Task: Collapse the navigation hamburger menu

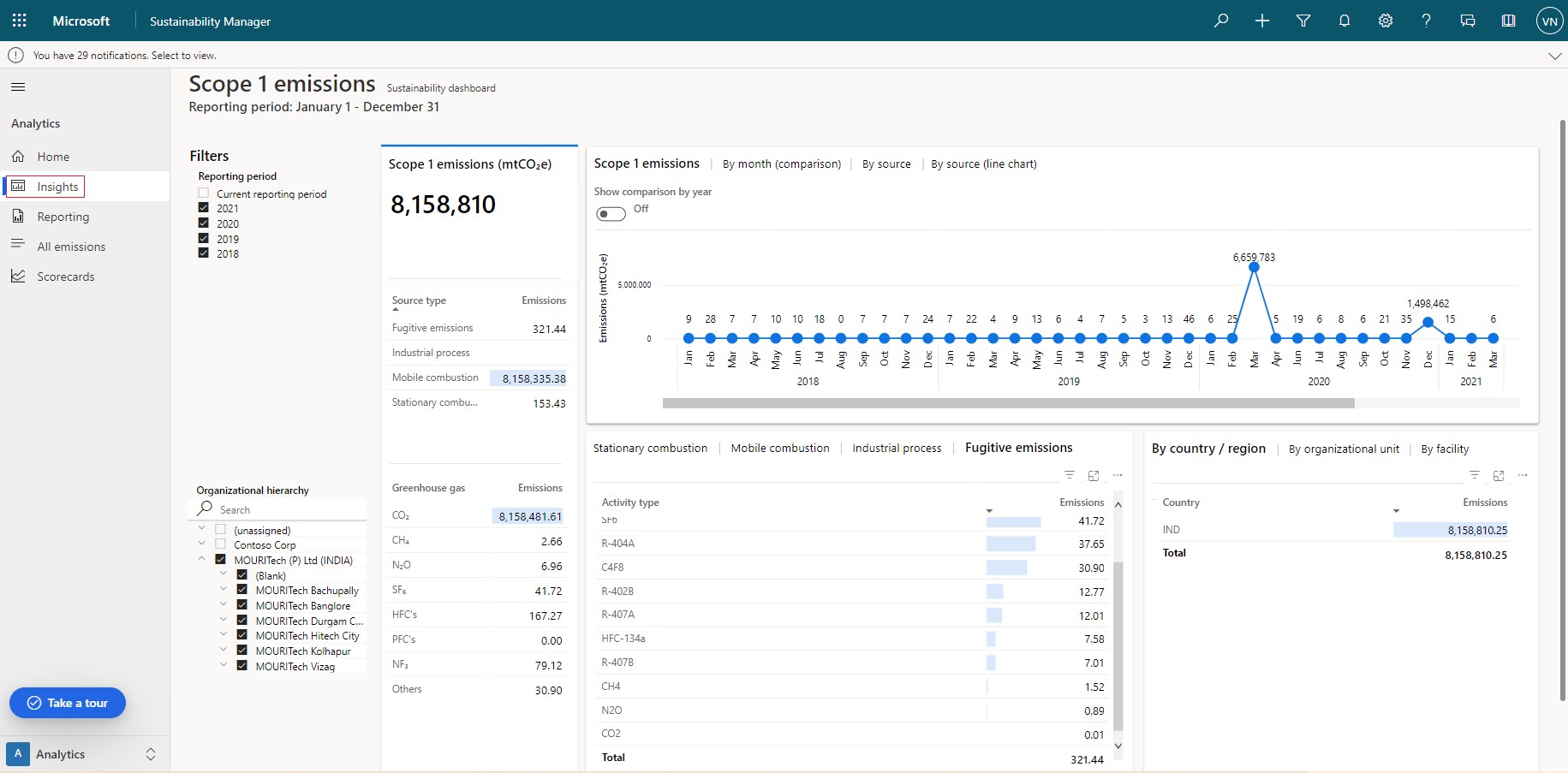Action: tap(18, 86)
